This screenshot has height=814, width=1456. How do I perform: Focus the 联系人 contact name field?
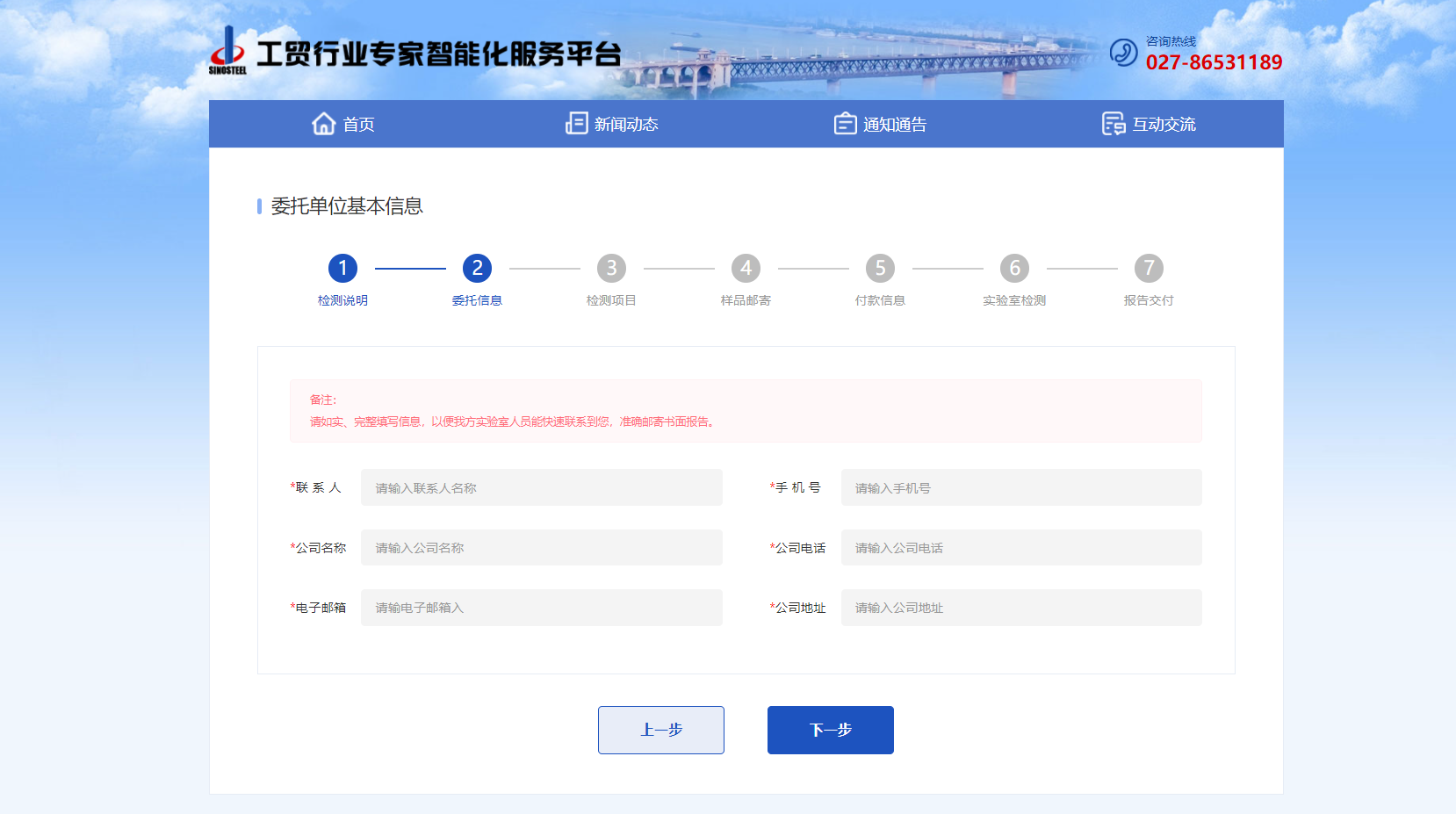click(541, 487)
